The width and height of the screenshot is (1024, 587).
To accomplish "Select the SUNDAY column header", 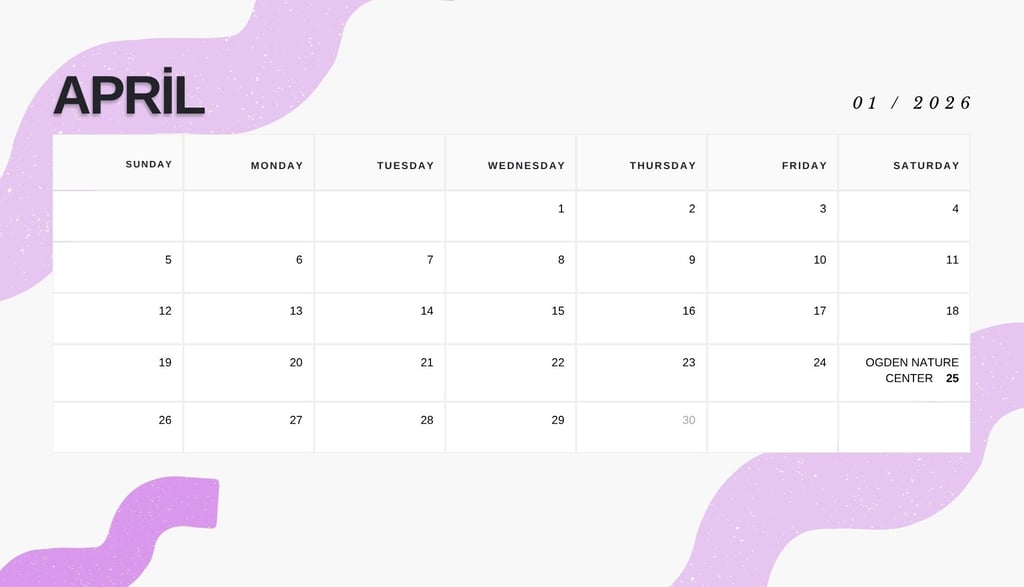I will coord(149,164).
